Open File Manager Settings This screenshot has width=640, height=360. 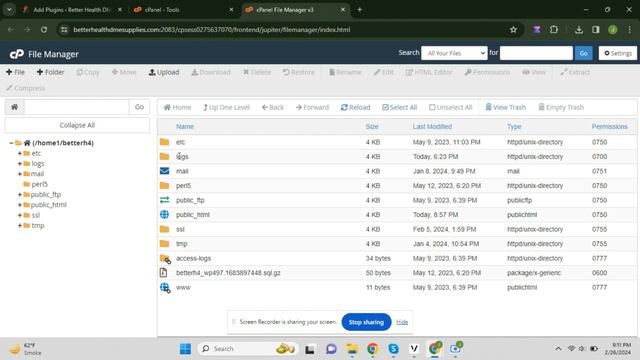(618, 53)
